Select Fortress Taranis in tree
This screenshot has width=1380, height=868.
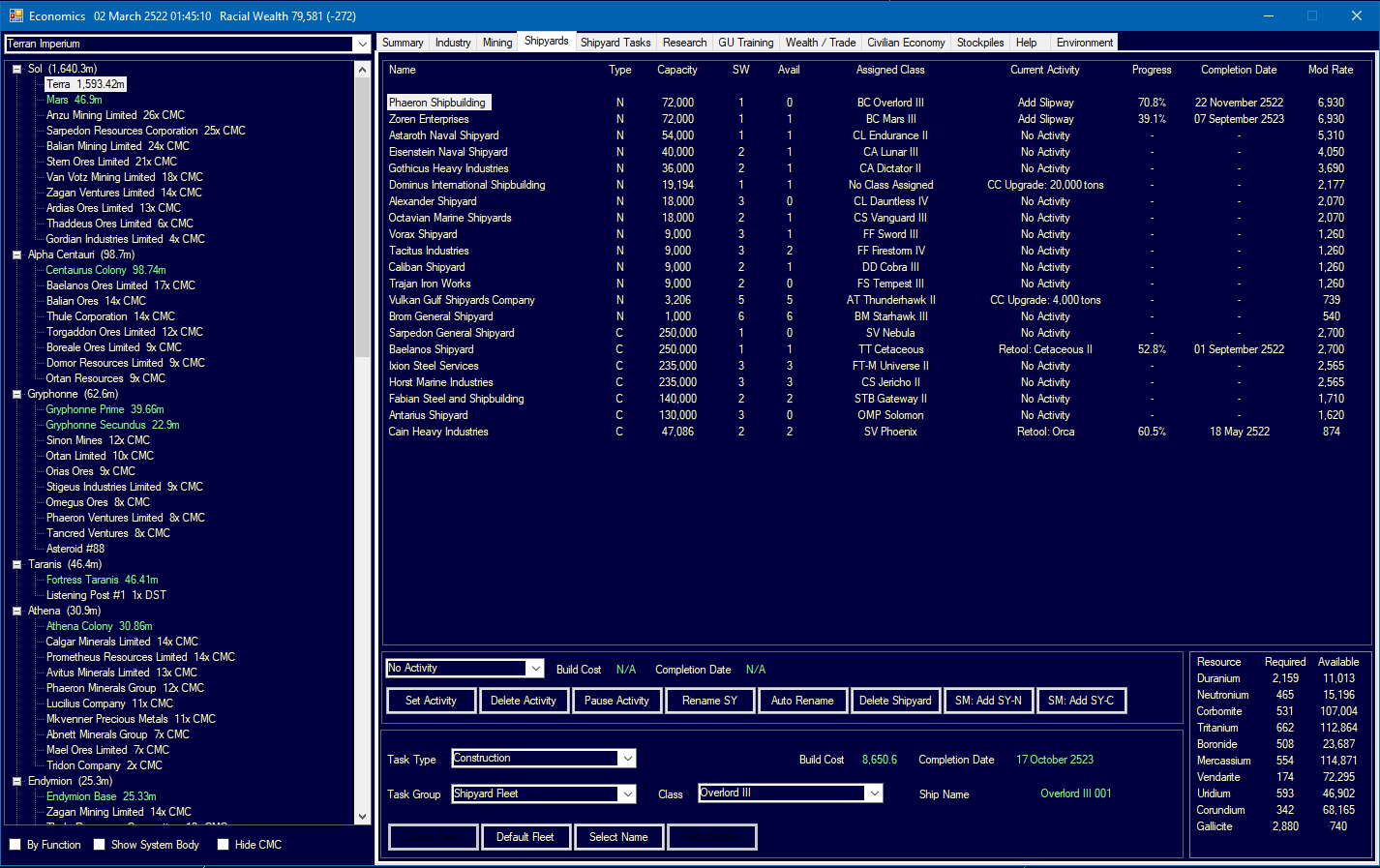(102, 580)
